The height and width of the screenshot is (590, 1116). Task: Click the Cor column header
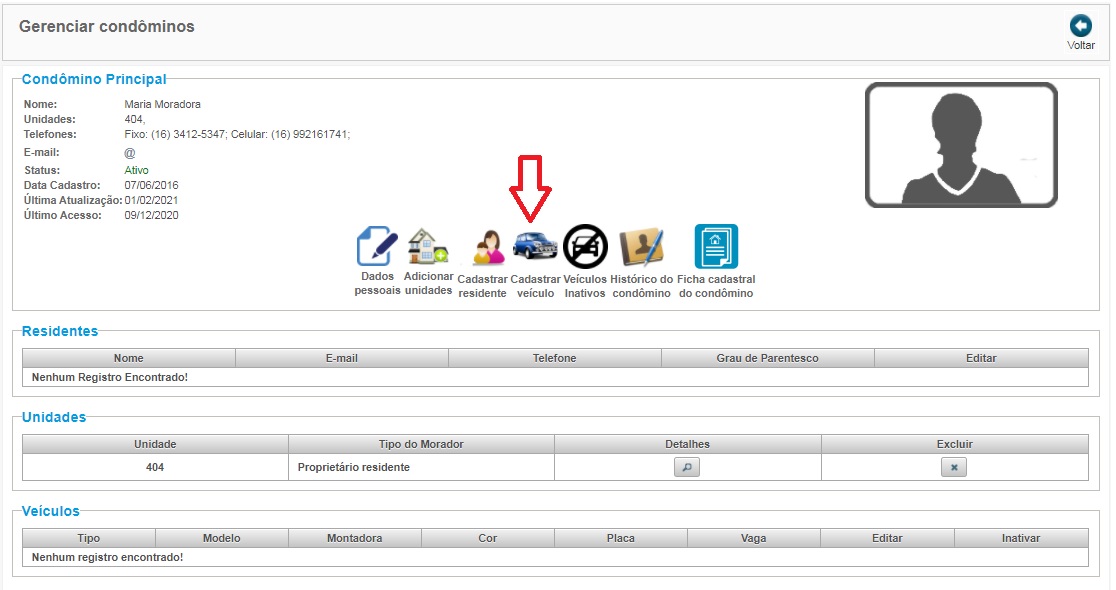coord(488,538)
